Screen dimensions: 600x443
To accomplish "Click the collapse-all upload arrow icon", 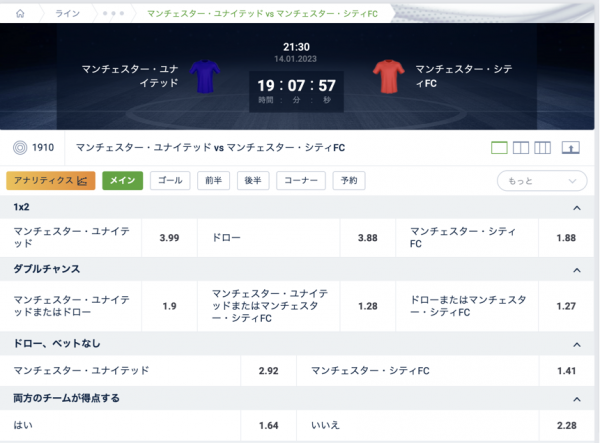I will [x=571, y=148].
